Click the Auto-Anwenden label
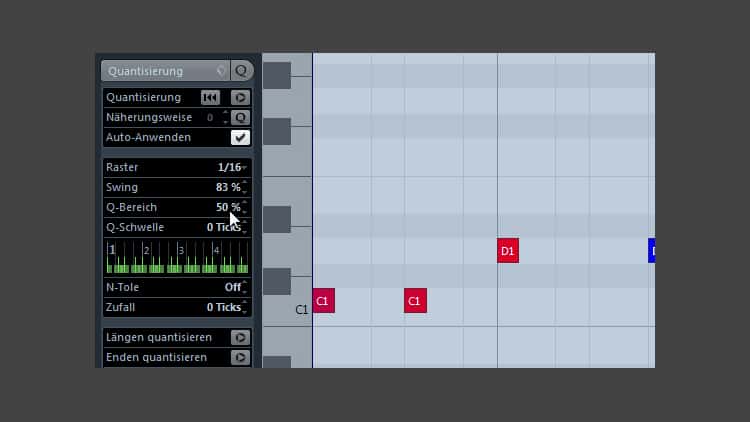The height and width of the screenshot is (422, 750). point(148,138)
